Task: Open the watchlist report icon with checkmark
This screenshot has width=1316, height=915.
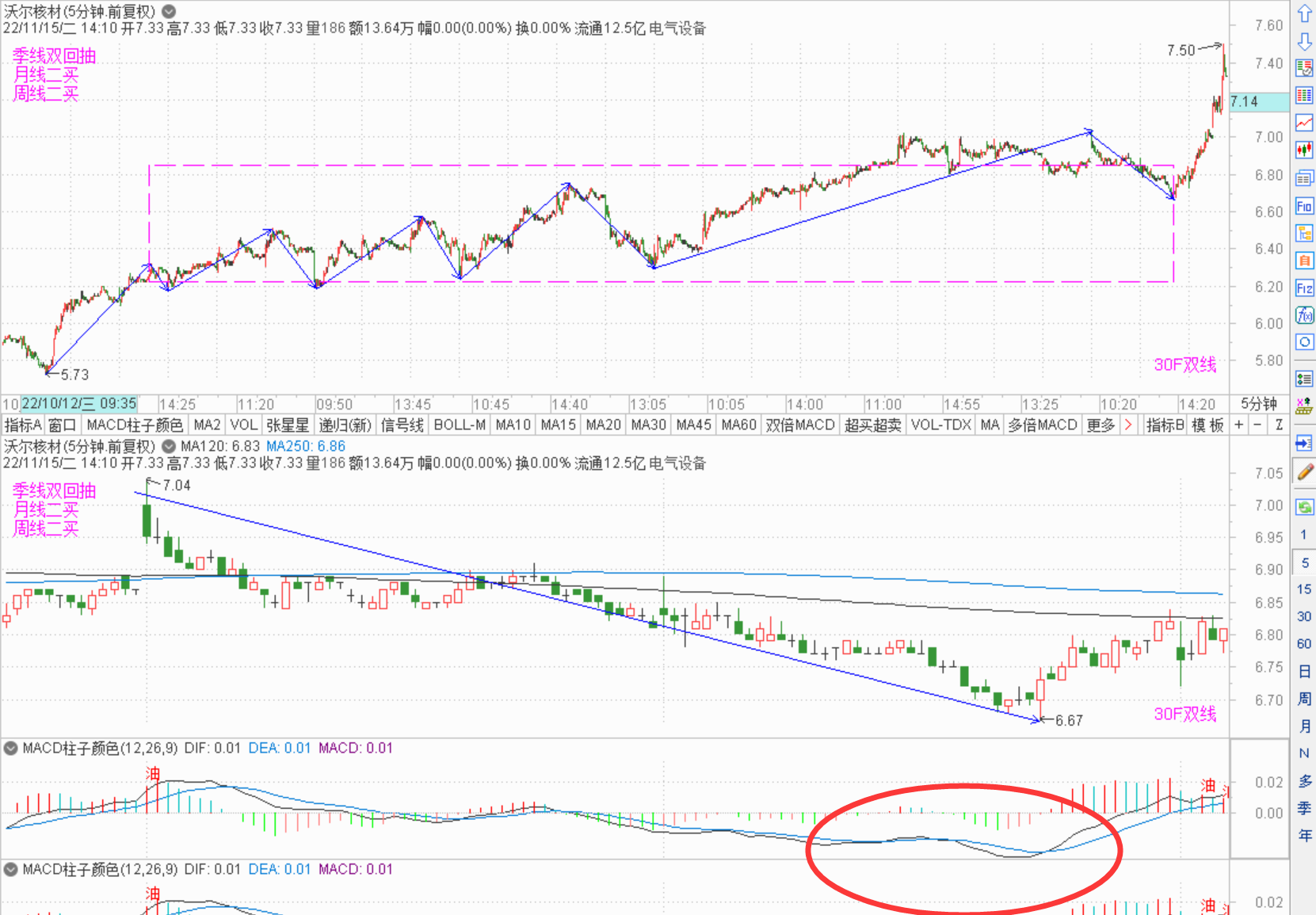Action: tap(1304, 68)
